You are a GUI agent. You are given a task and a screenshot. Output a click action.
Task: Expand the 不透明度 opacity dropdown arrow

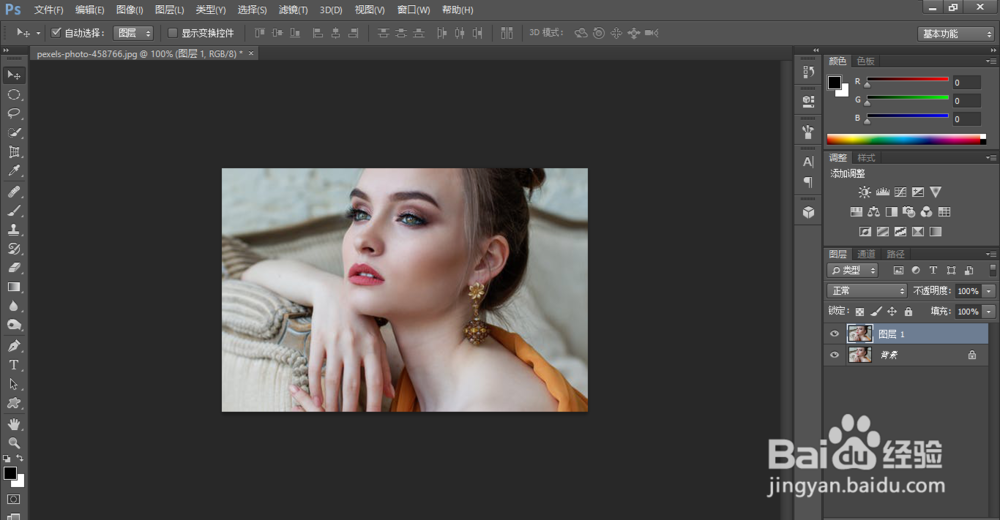point(989,291)
